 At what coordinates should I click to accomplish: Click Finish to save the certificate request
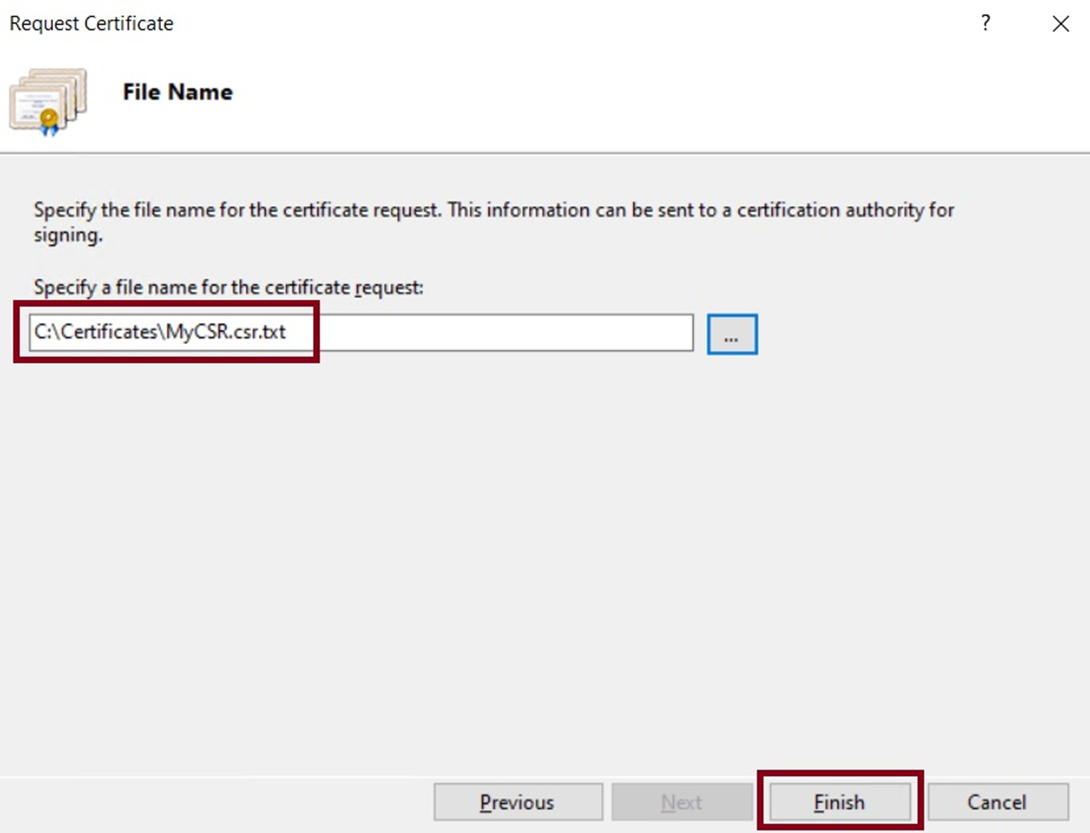coord(839,802)
